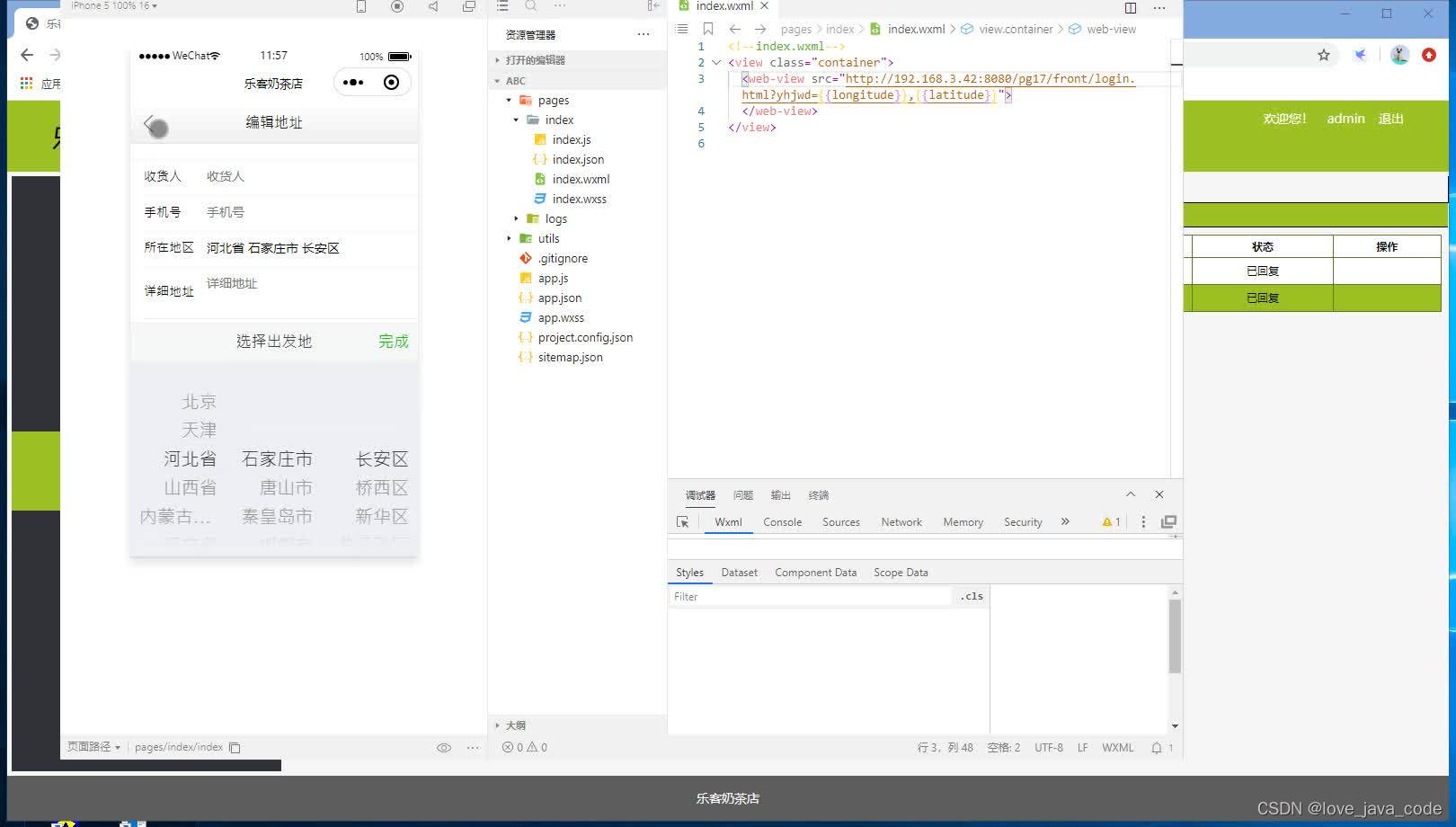Click the Filter input in Styles pane

click(x=810, y=597)
